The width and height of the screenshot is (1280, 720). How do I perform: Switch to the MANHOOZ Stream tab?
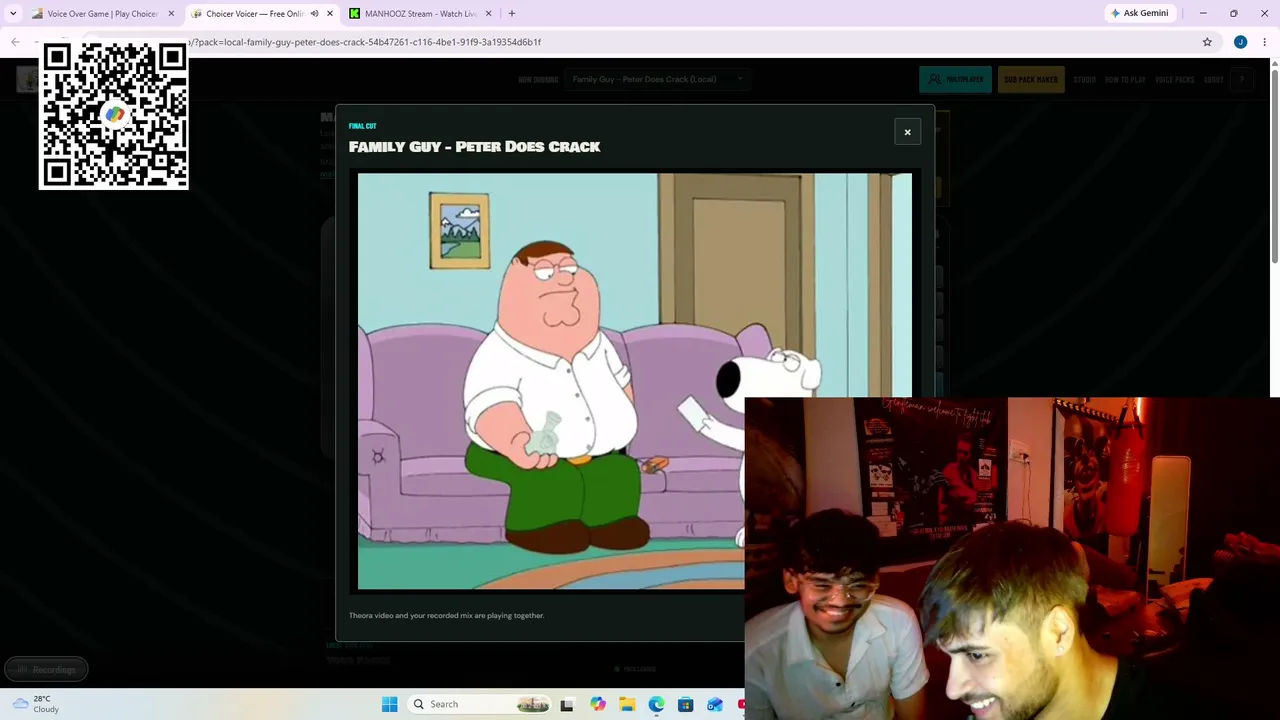(x=420, y=14)
